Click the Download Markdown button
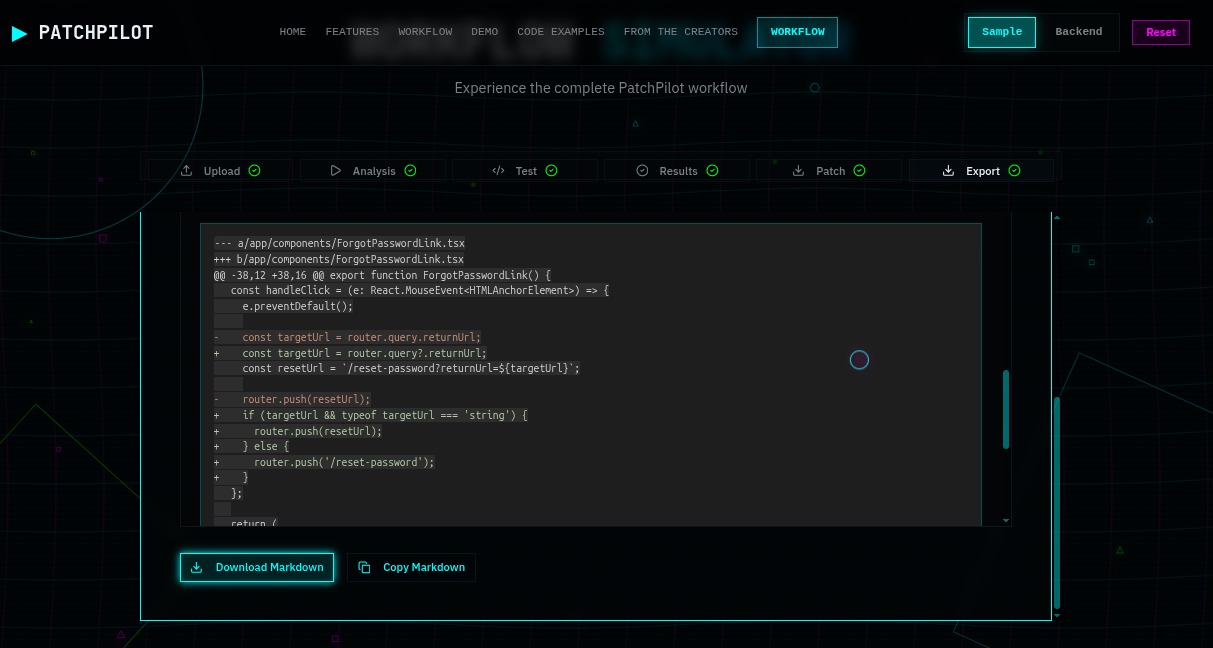The image size is (1213, 648). click(257, 567)
